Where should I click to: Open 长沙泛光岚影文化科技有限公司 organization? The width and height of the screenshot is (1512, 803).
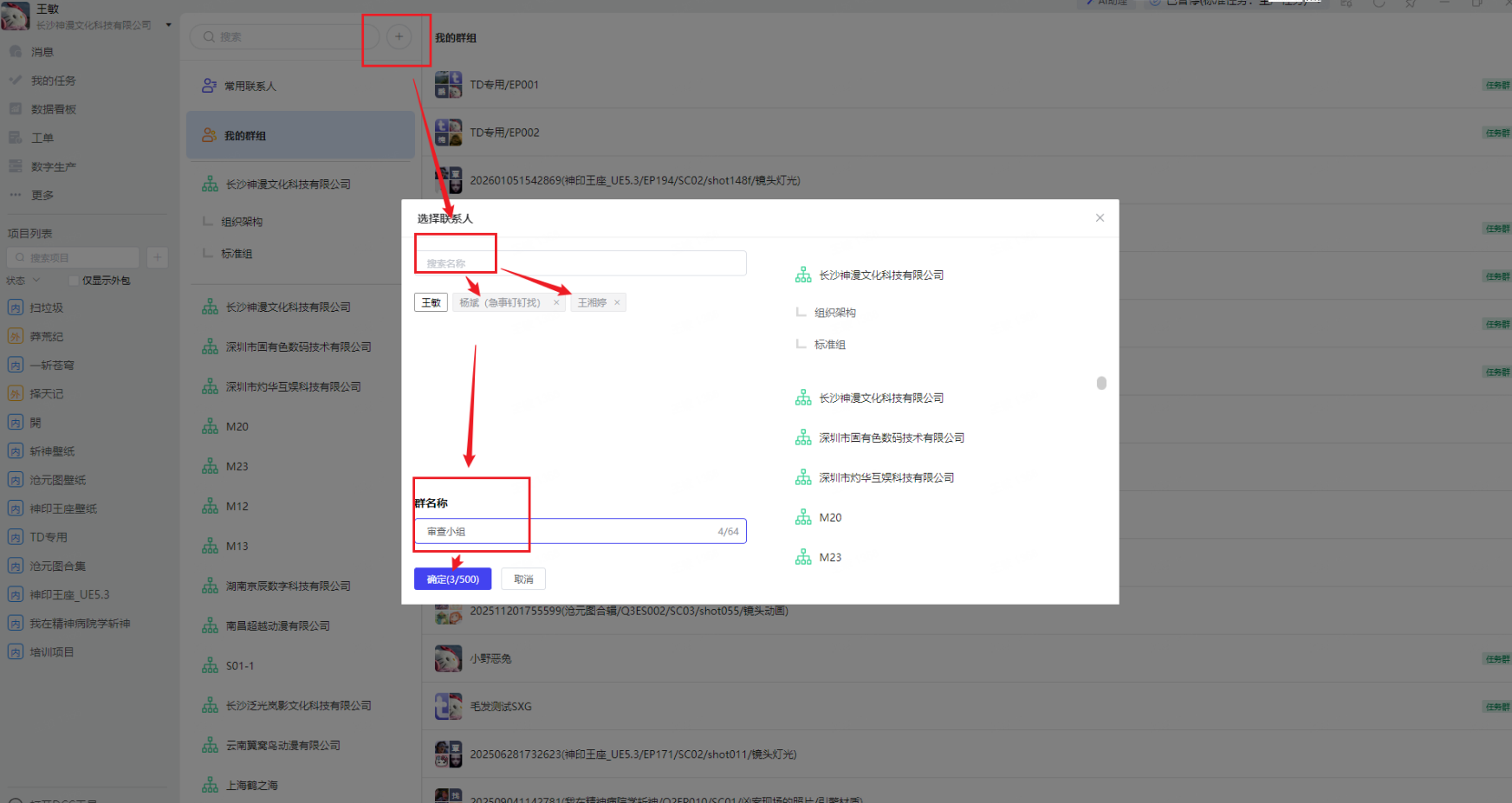(300, 705)
